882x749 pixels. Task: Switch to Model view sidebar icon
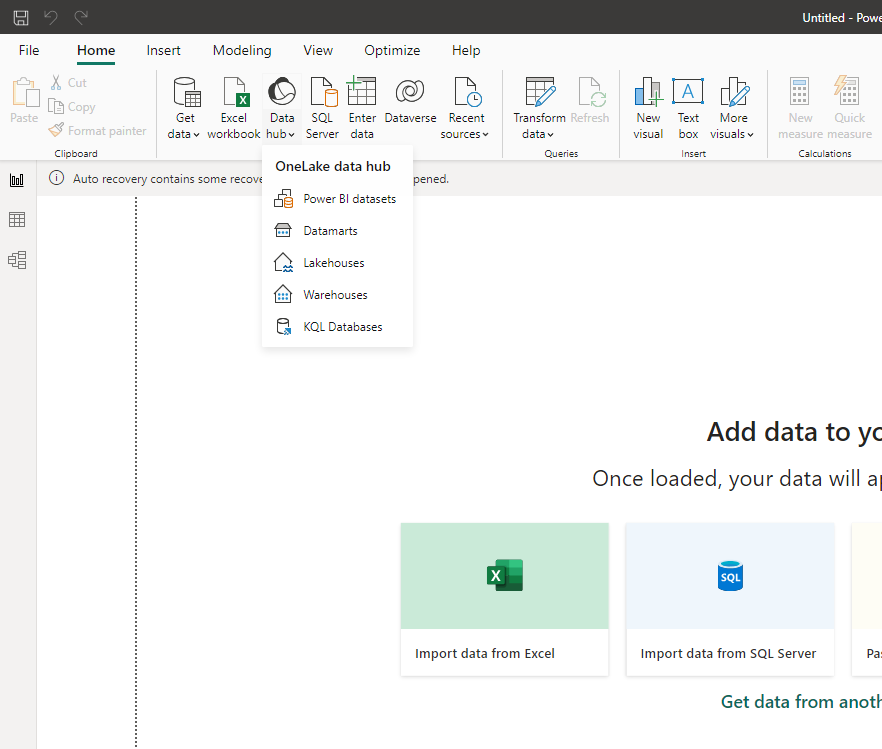(17, 260)
